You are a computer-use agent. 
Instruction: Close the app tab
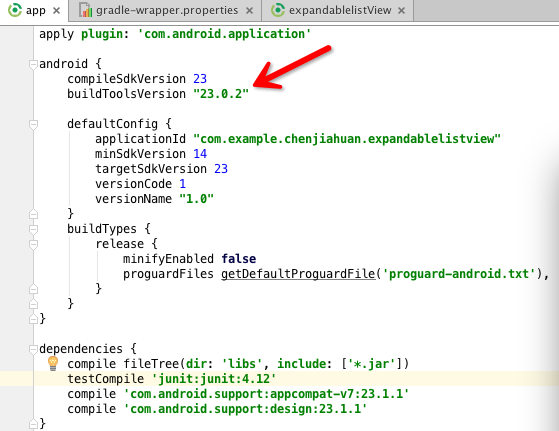[56, 11]
